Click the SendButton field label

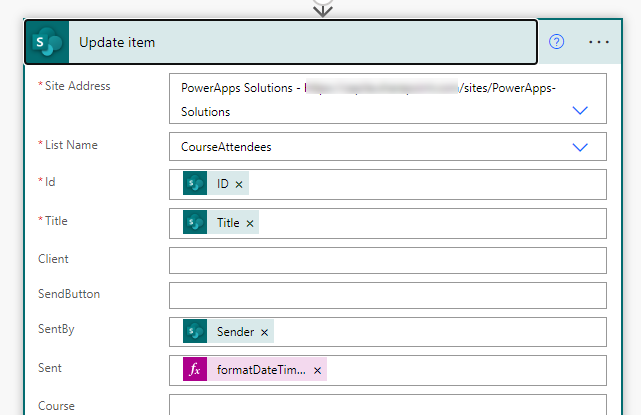[69, 294]
